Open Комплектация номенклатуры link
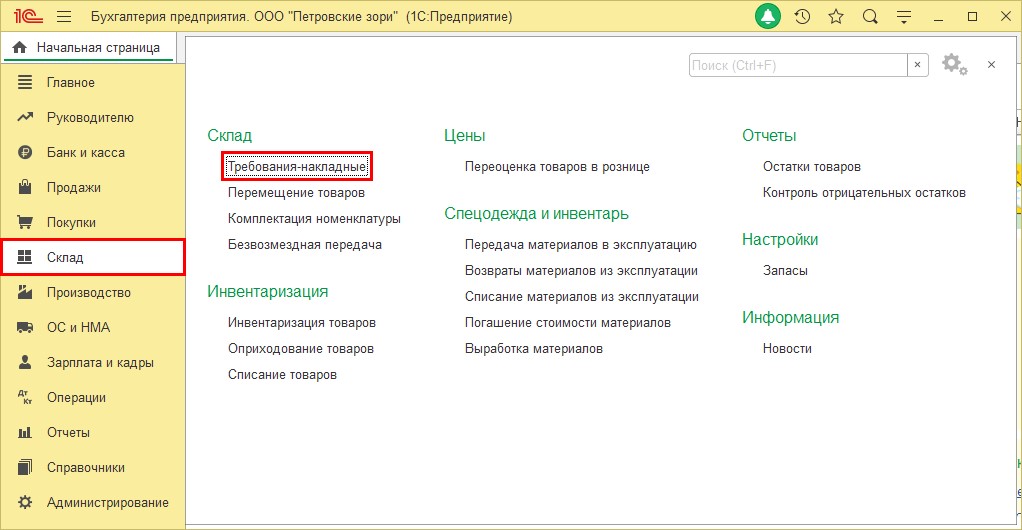 pos(314,219)
